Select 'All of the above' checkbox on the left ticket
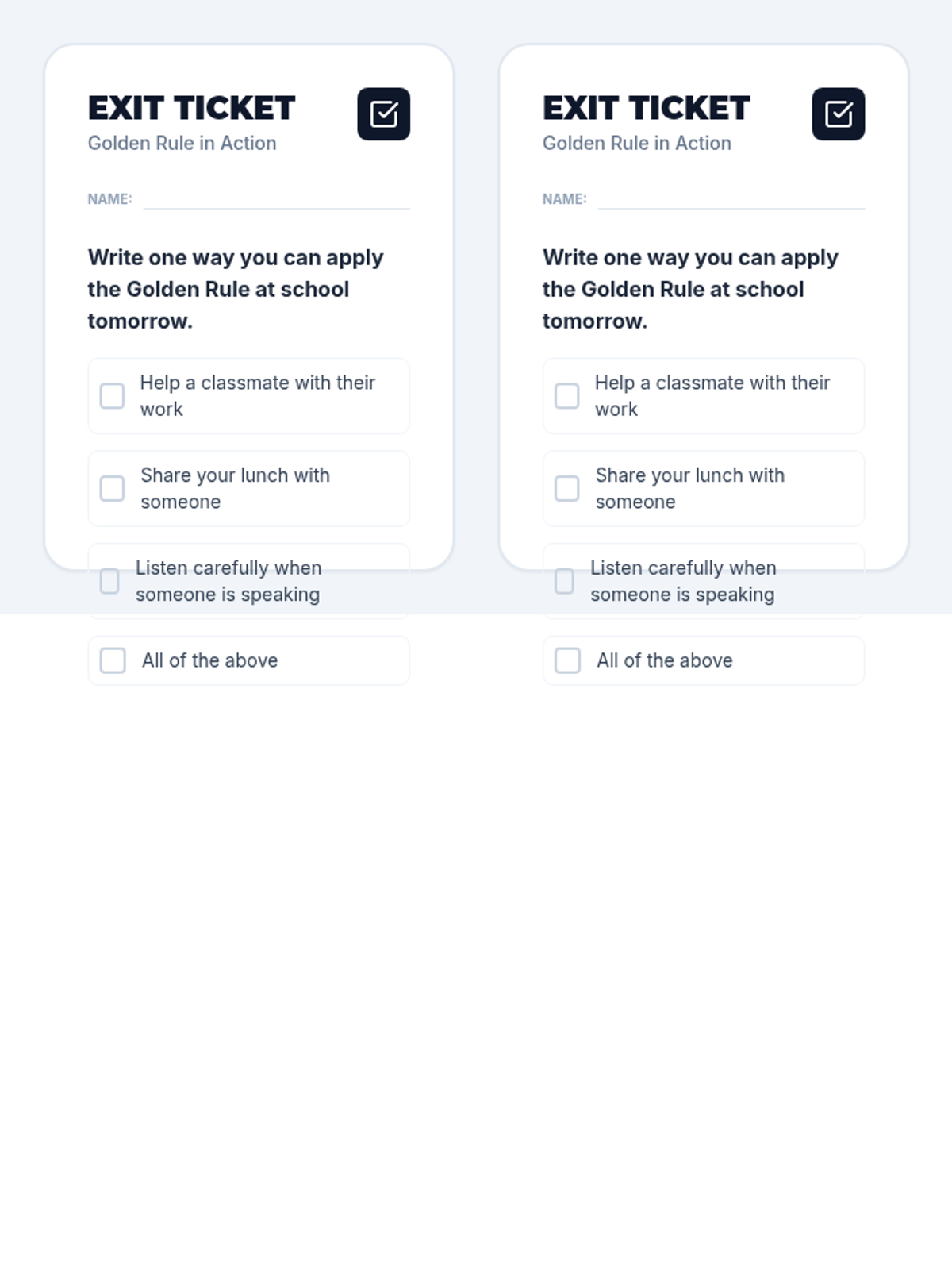The image size is (952, 1270). [113, 660]
